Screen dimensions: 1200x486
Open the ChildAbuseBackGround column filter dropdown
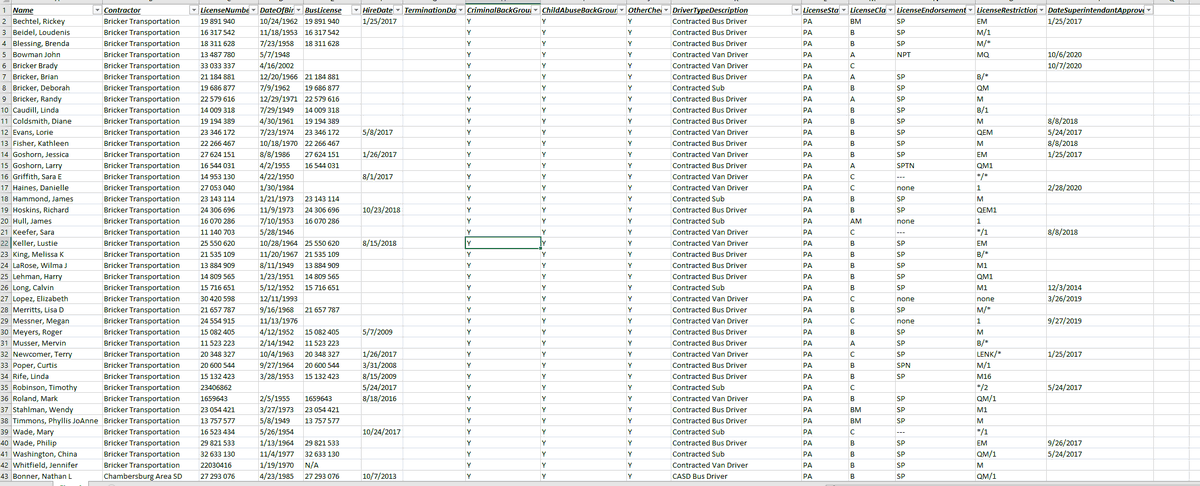(619, 9)
